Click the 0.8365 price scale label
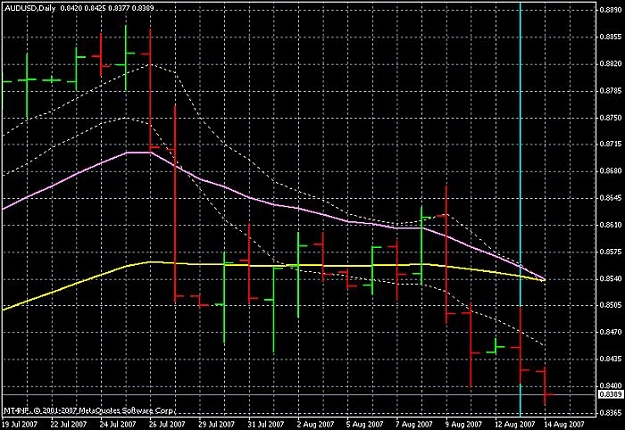Image resolution: width=625 pixels, height=430 pixels. pos(611,412)
